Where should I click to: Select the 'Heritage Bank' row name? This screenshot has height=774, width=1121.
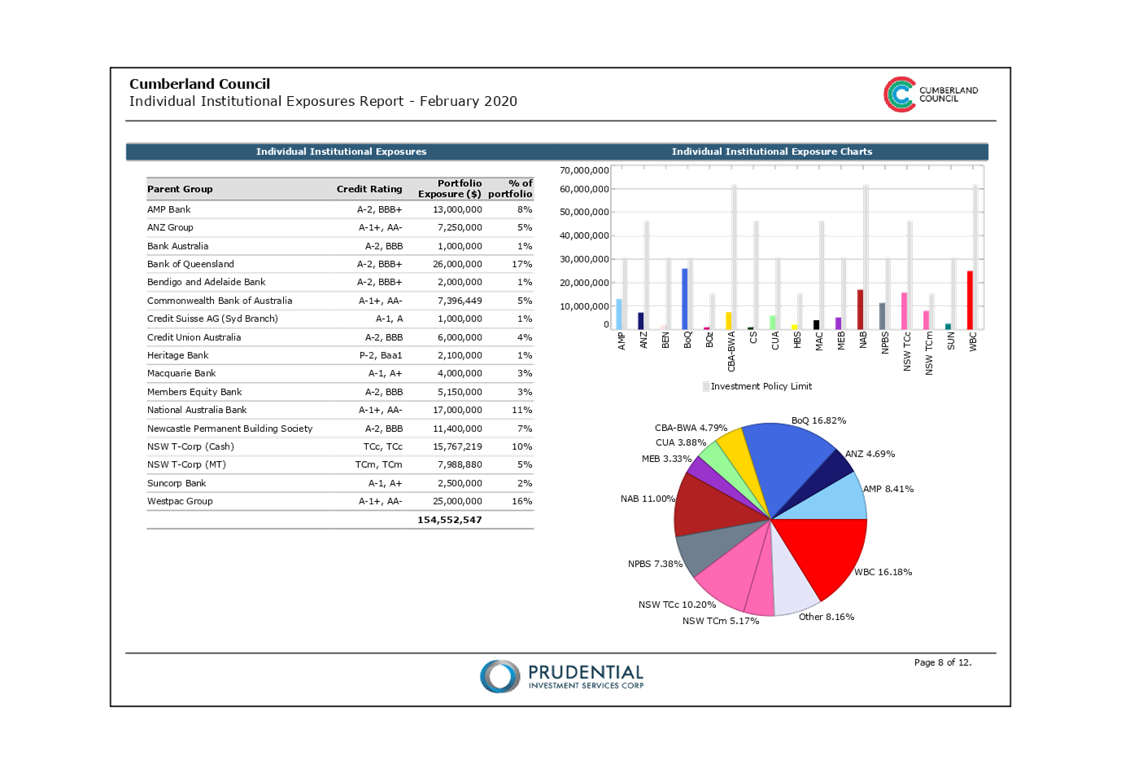(177, 355)
